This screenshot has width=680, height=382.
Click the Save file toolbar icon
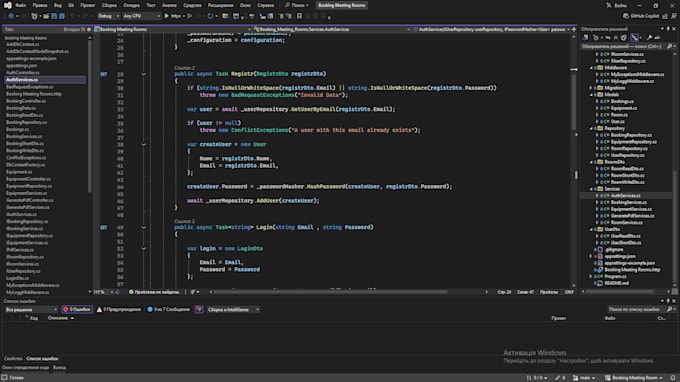point(54,16)
